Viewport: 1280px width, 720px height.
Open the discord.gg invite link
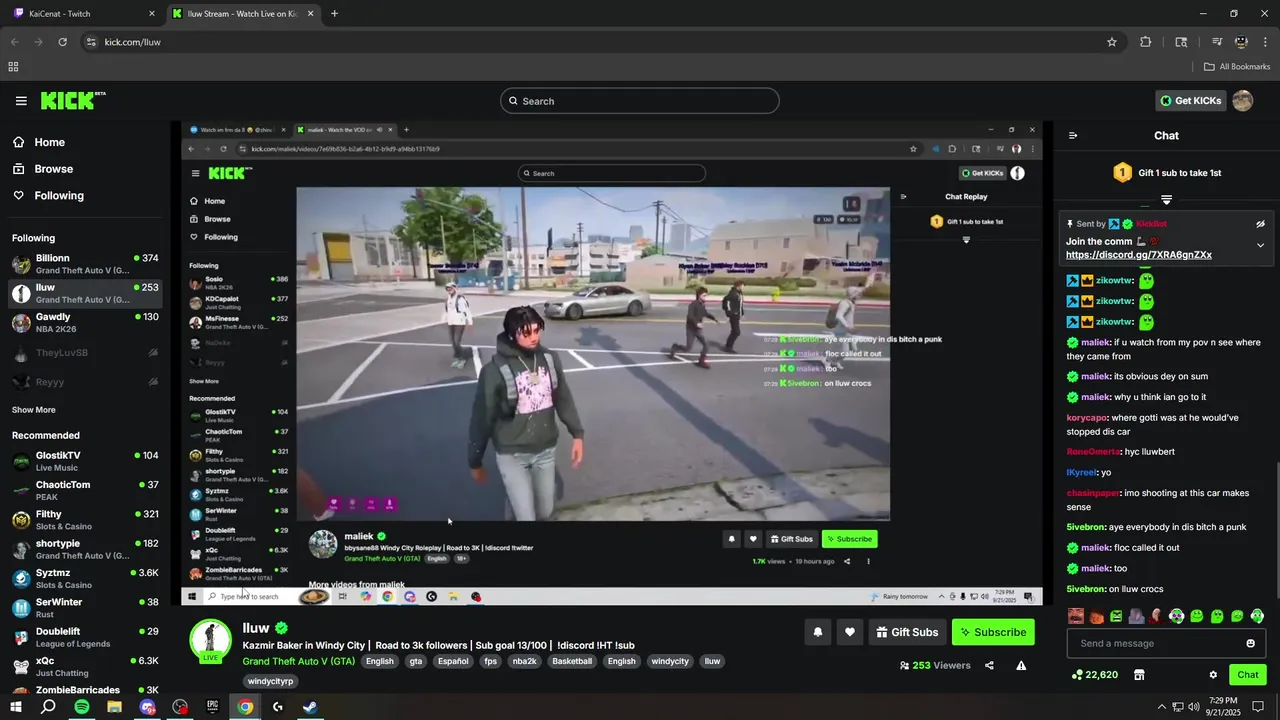[1139, 255]
